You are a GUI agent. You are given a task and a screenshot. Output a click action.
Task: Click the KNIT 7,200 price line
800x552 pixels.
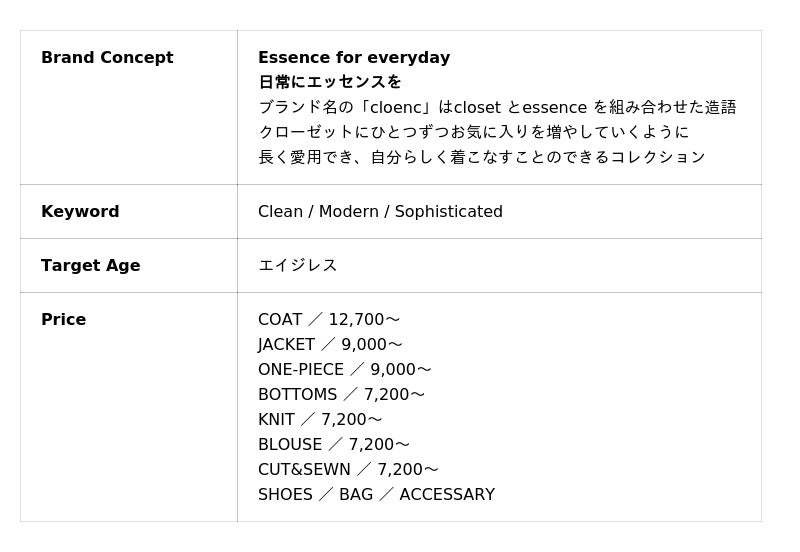pos(320,420)
